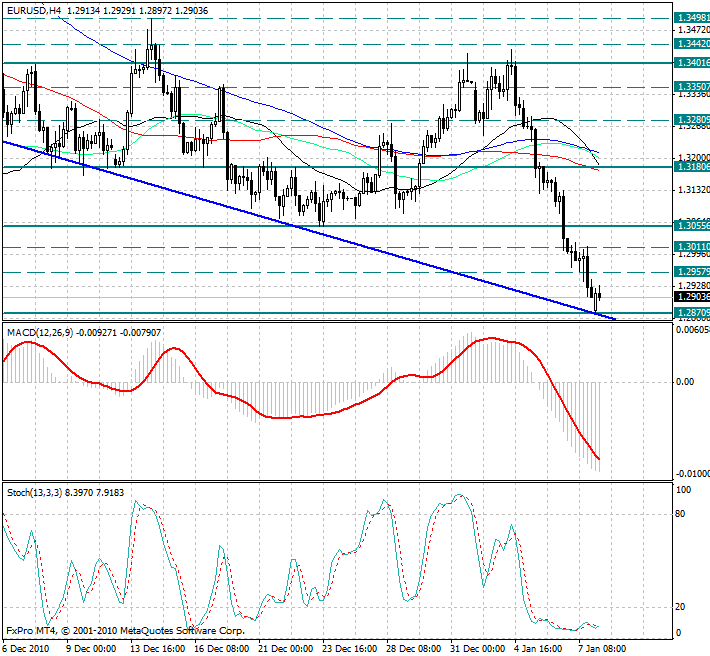The image size is (710, 656).
Task: Click the 7 Jan 08:00 time label
Action: coord(604,648)
